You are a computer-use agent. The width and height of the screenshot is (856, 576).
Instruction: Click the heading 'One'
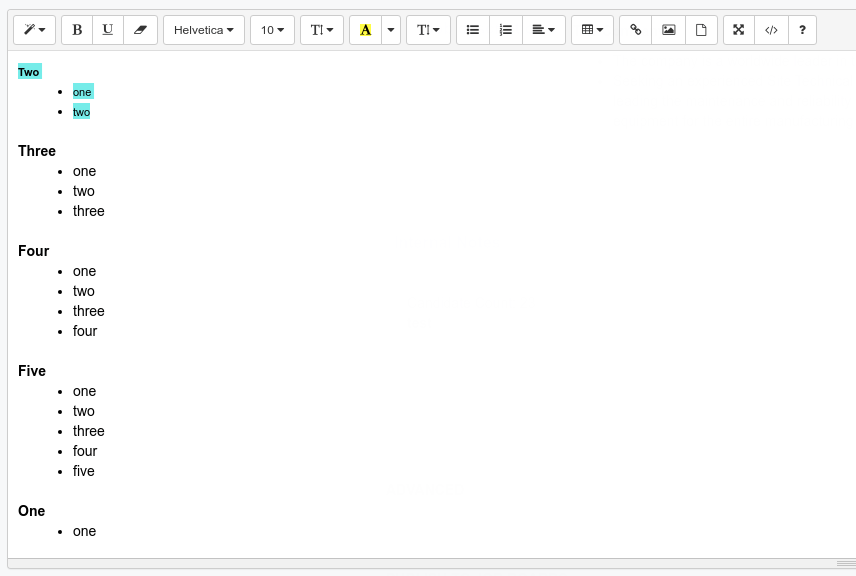[31, 510]
